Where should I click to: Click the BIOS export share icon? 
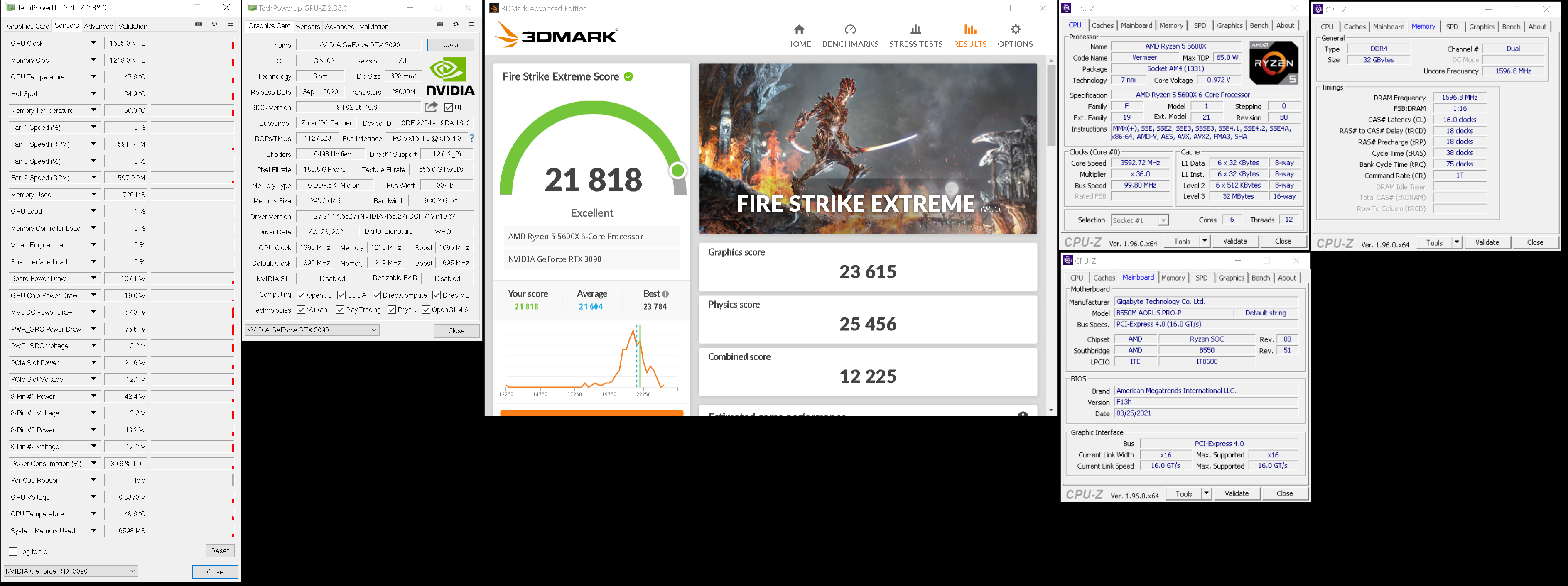point(431,107)
